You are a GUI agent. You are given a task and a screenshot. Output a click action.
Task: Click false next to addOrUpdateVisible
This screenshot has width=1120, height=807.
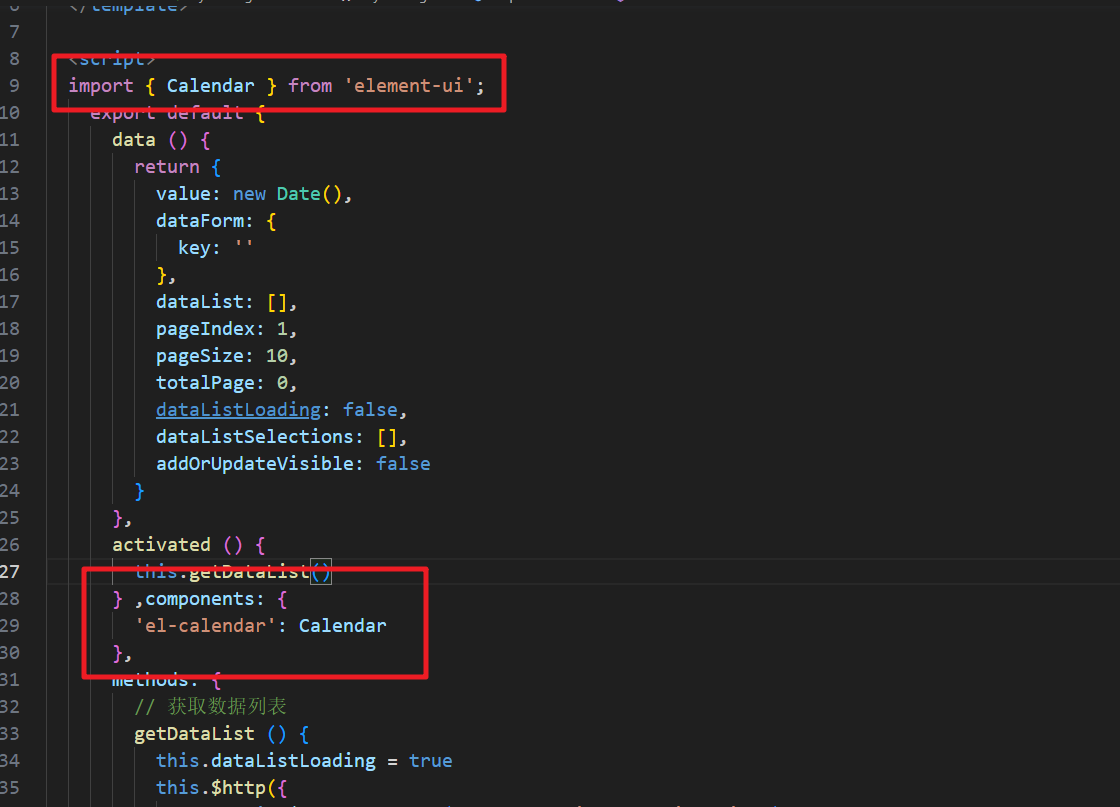[x=402, y=463]
